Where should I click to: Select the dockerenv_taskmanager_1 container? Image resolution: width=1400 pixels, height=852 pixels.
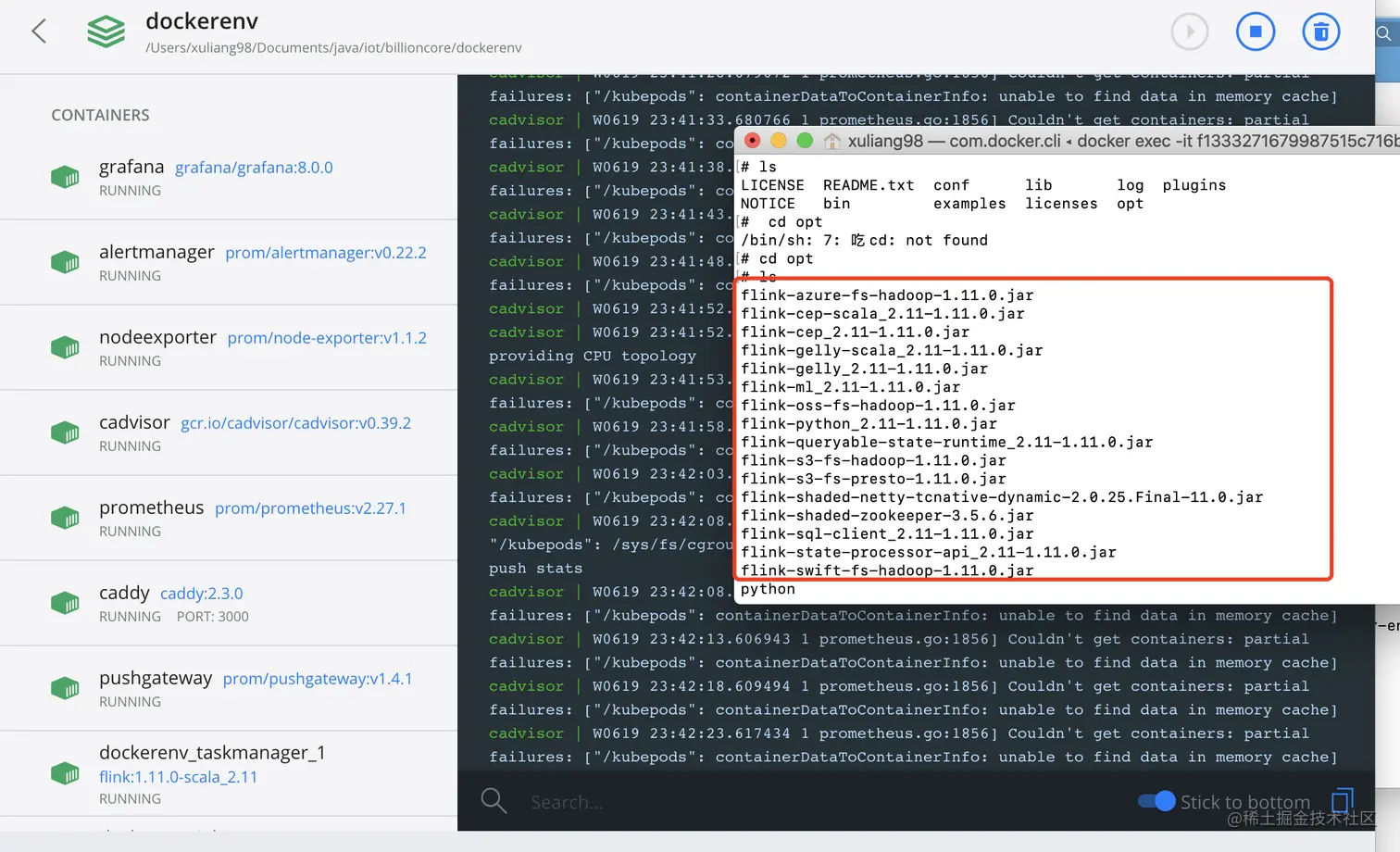(x=229, y=773)
